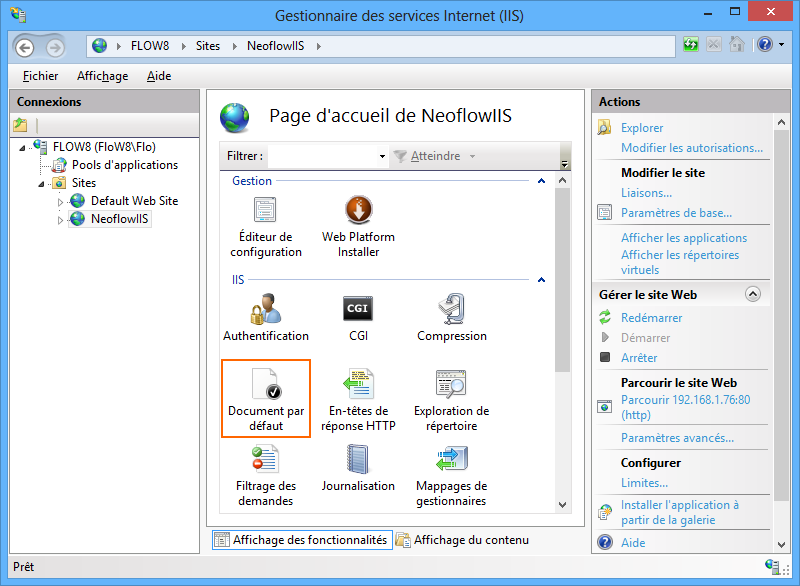The width and height of the screenshot is (800, 586).
Task: Open Paramètres de base link
Action: (x=676, y=213)
